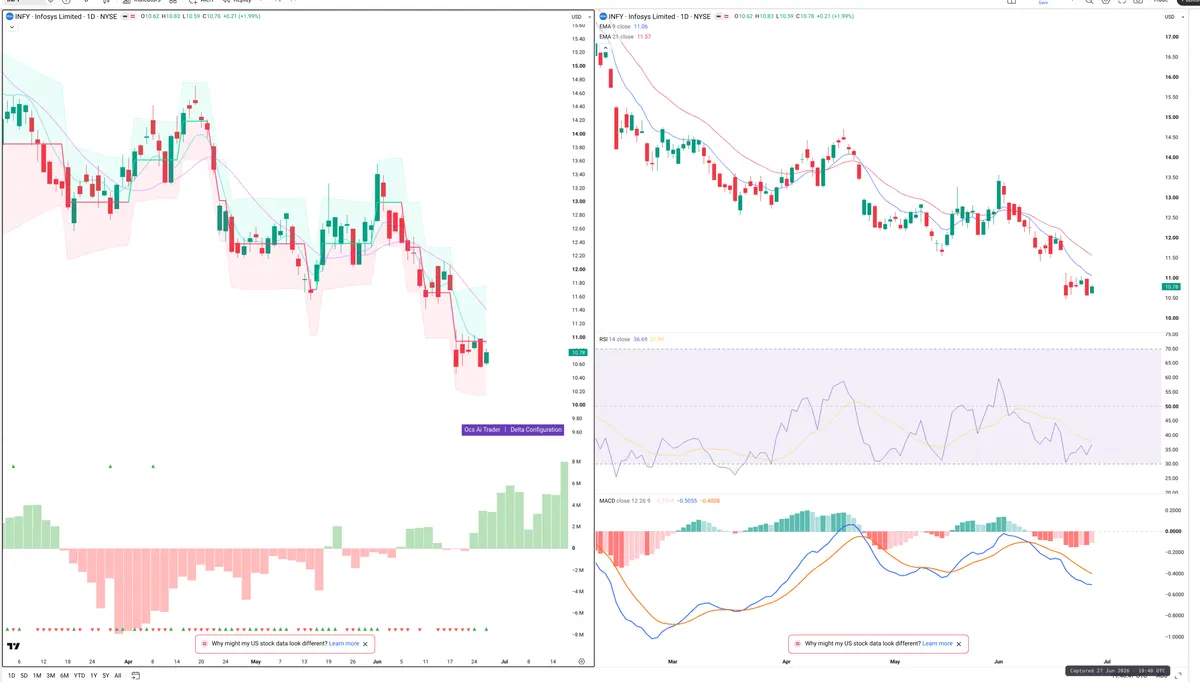The image size is (1200, 682).
Task: Open the USD currency dropdown on right chart
Action: point(1172,17)
